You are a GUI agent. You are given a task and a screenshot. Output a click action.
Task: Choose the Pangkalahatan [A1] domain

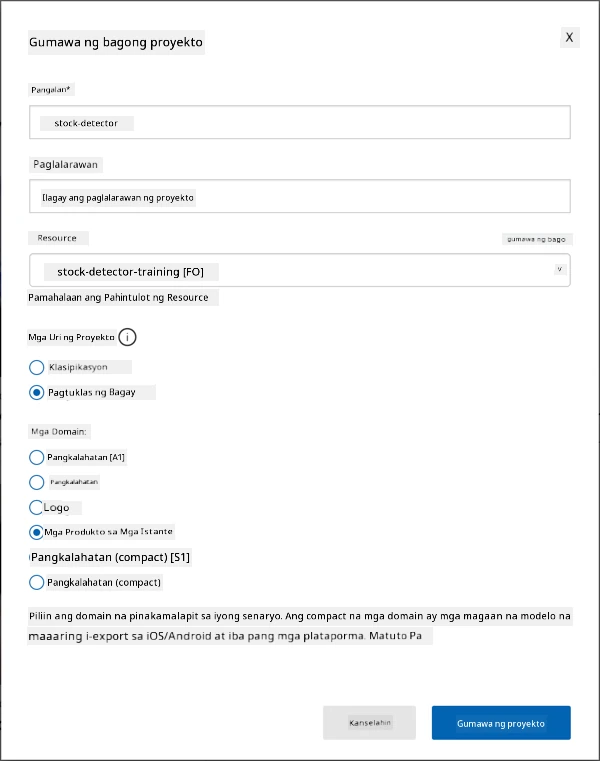(36, 457)
